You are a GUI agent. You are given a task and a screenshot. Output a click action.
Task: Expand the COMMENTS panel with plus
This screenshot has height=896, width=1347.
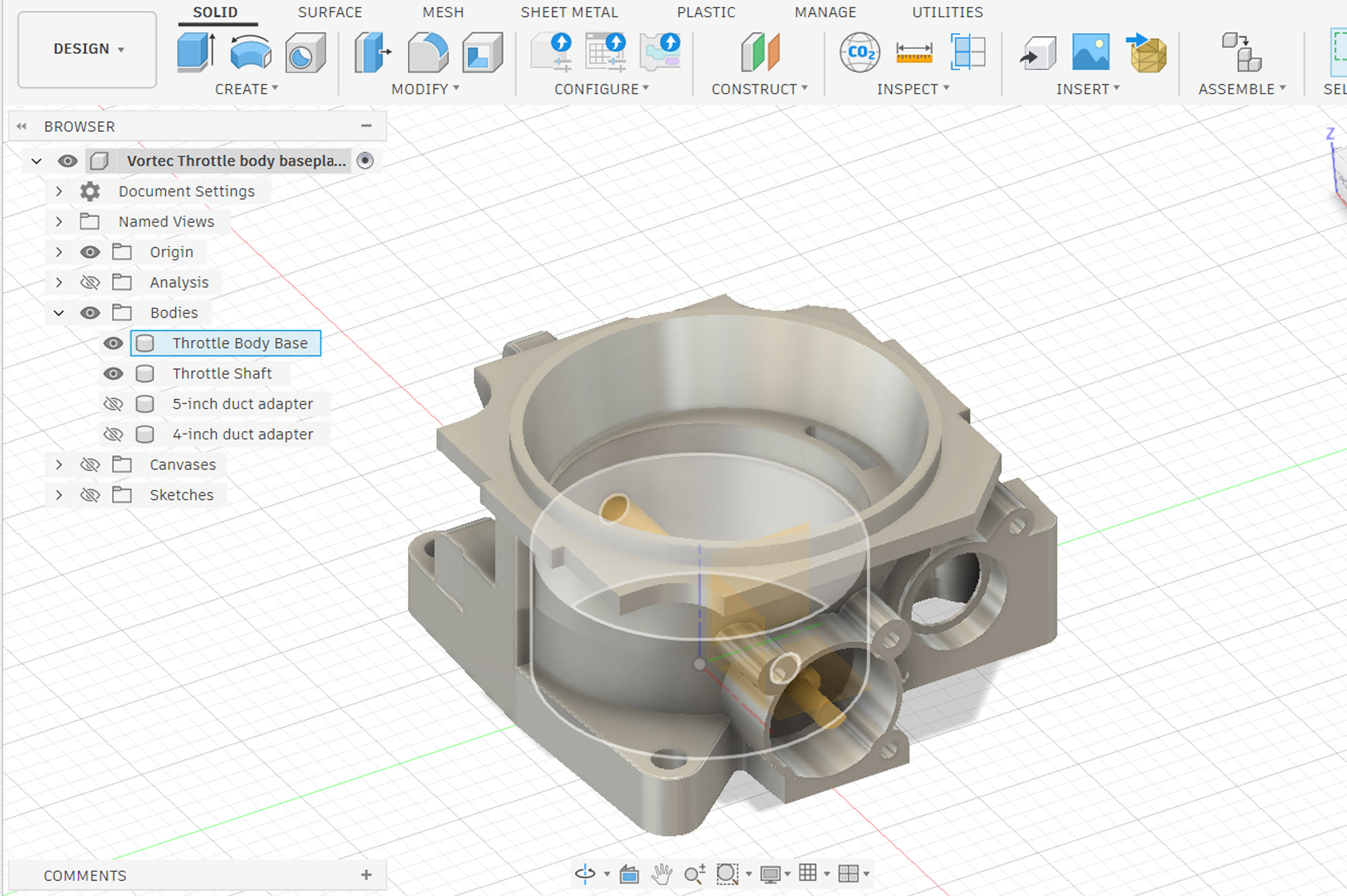[366, 874]
